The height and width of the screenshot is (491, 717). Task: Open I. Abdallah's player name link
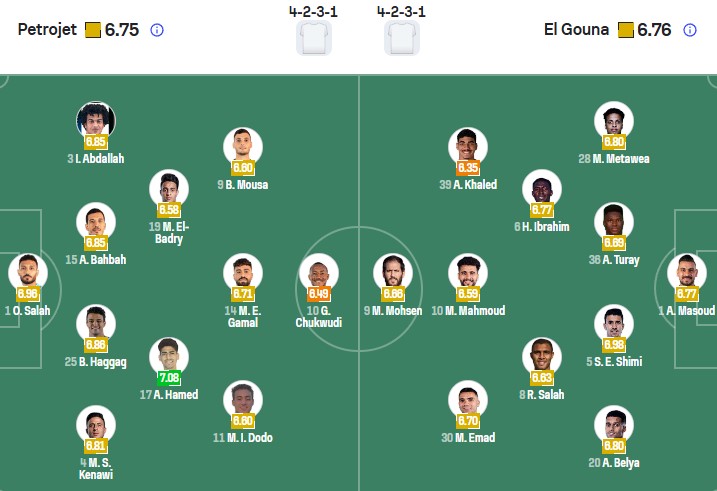pos(96,159)
